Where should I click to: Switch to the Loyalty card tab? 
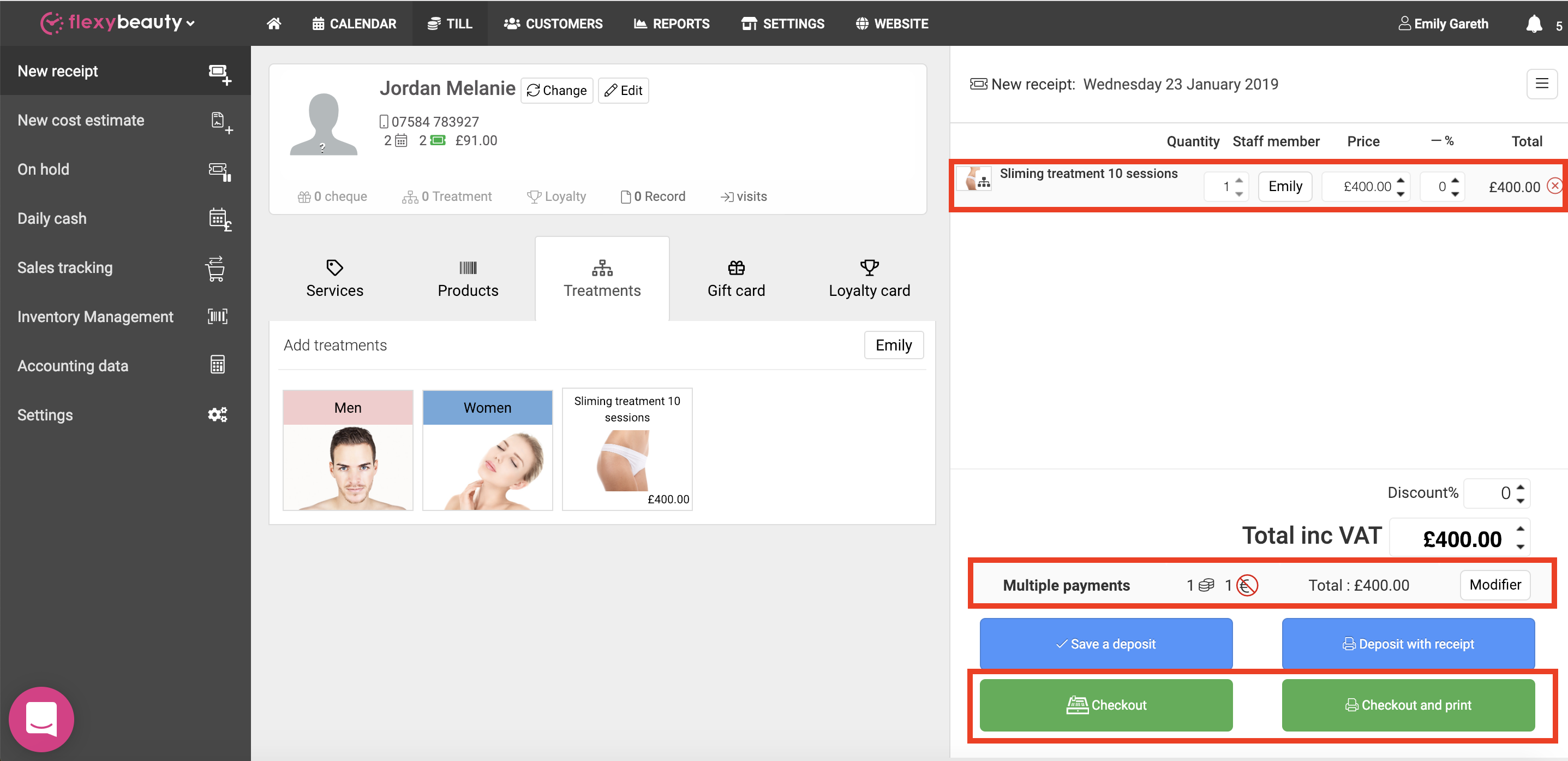tap(869, 278)
